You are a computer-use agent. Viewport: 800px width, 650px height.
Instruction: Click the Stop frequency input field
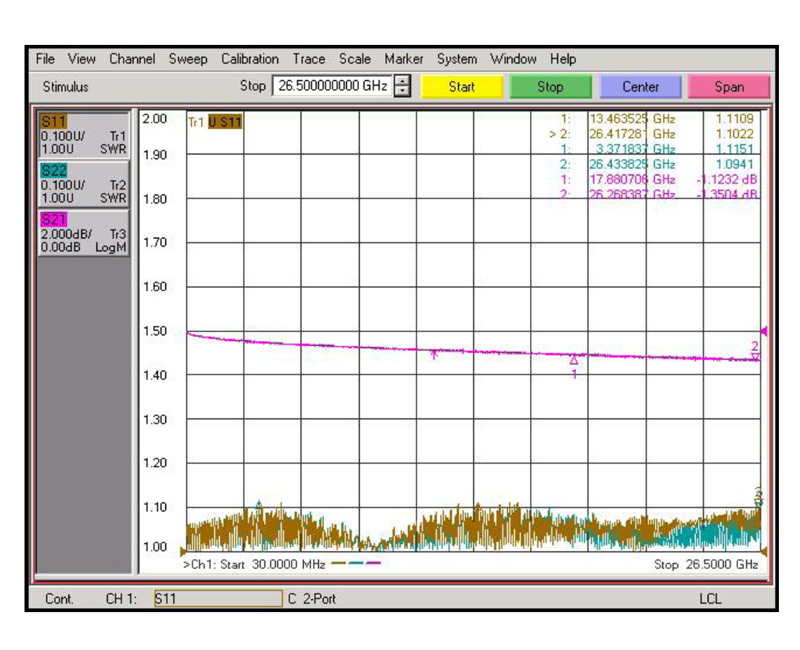[x=331, y=87]
